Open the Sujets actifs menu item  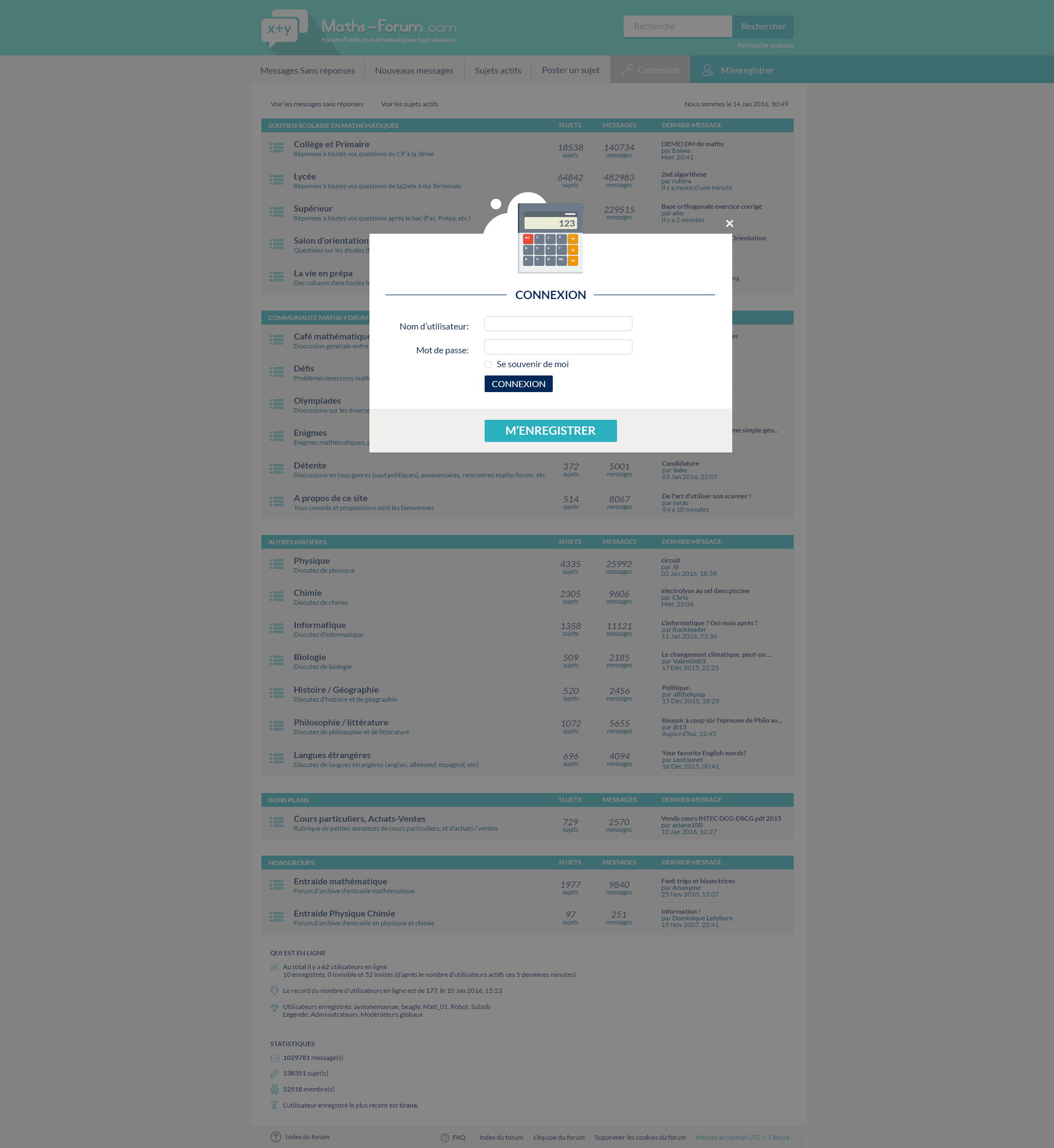point(497,71)
